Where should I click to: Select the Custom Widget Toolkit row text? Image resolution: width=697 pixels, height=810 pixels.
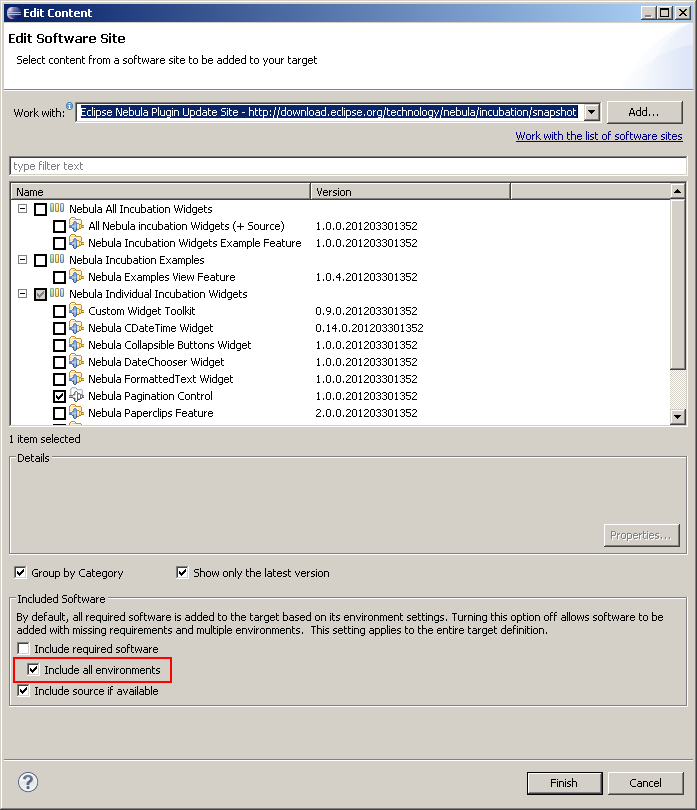click(x=142, y=311)
